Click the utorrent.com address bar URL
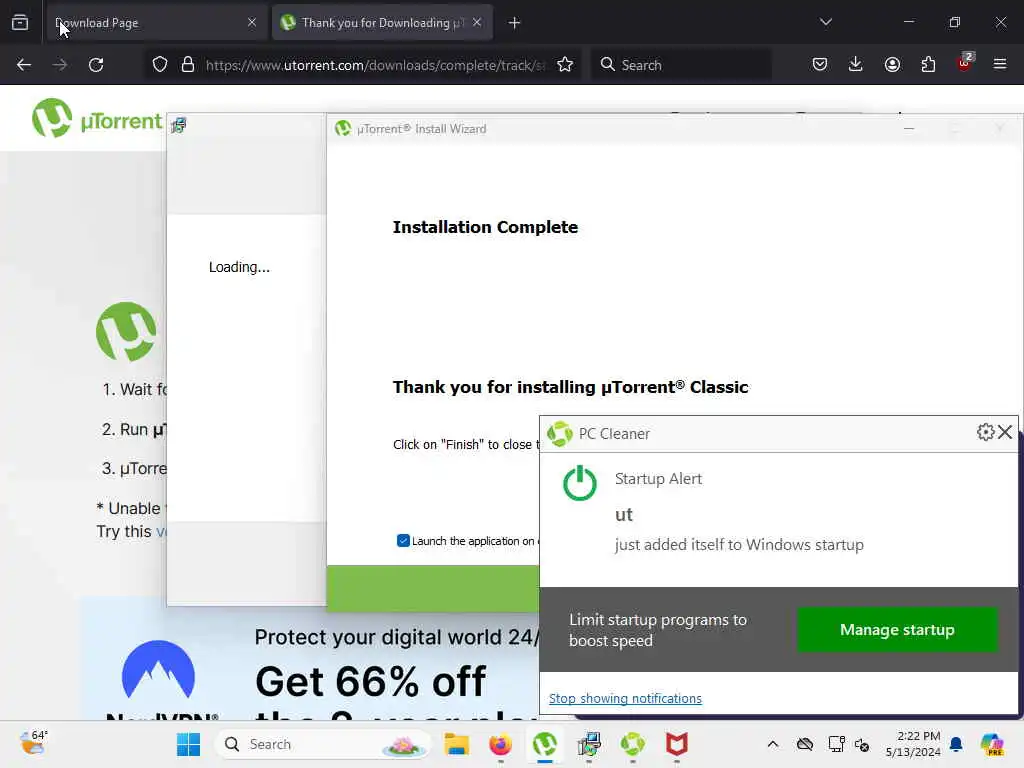The width and height of the screenshot is (1024, 768). pyautogui.click(x=375, y=65)
